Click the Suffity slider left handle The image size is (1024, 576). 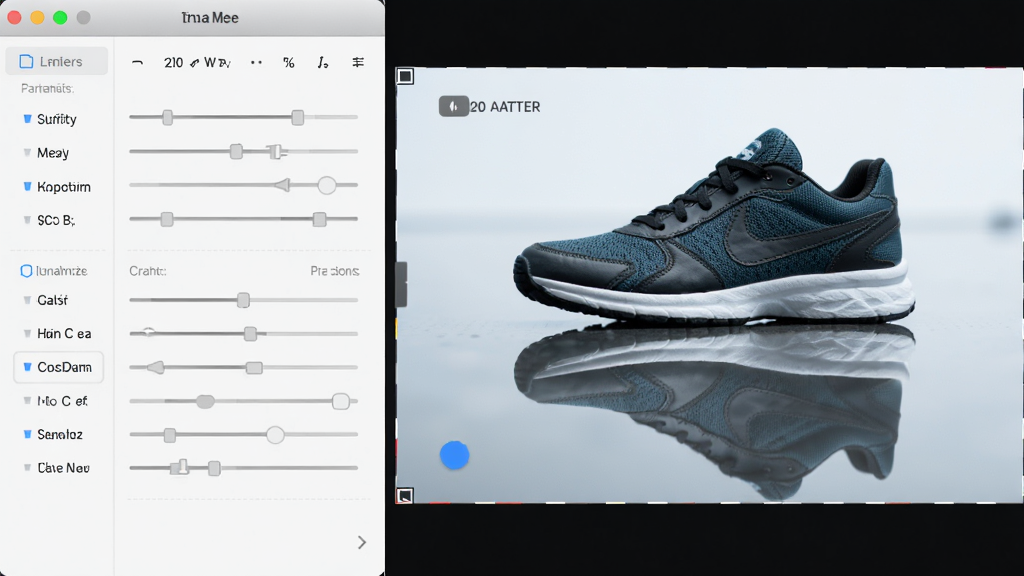click(168, 118)
